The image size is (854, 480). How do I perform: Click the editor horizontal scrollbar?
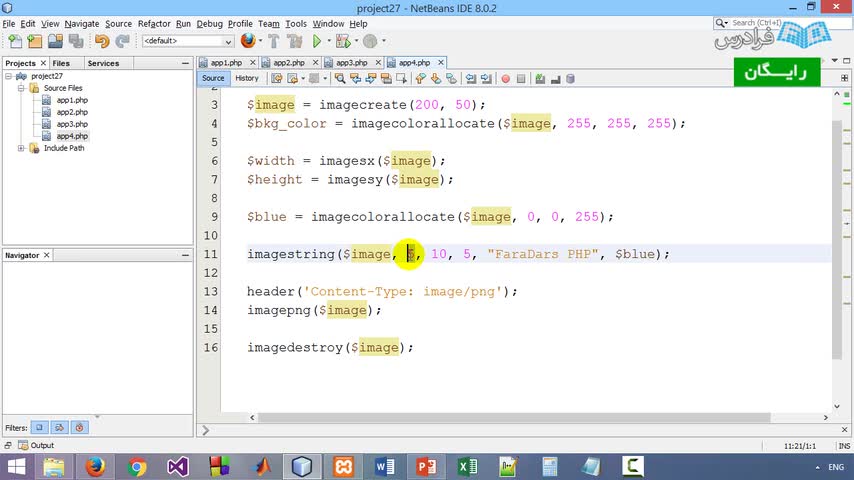514,417
